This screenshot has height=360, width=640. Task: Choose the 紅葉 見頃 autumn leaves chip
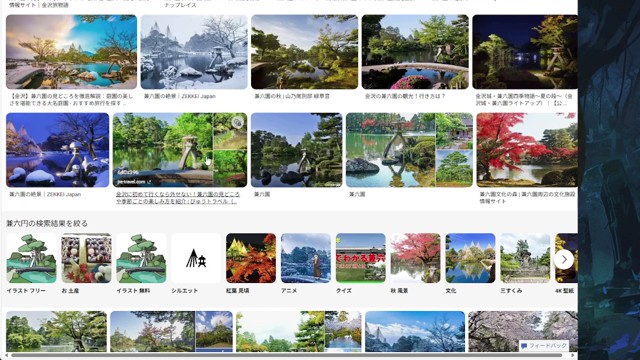tap(251, 264)
